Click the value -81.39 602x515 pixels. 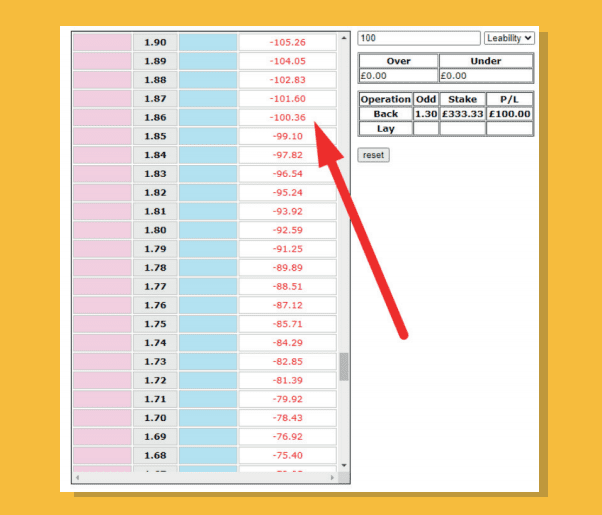(288, 380)
